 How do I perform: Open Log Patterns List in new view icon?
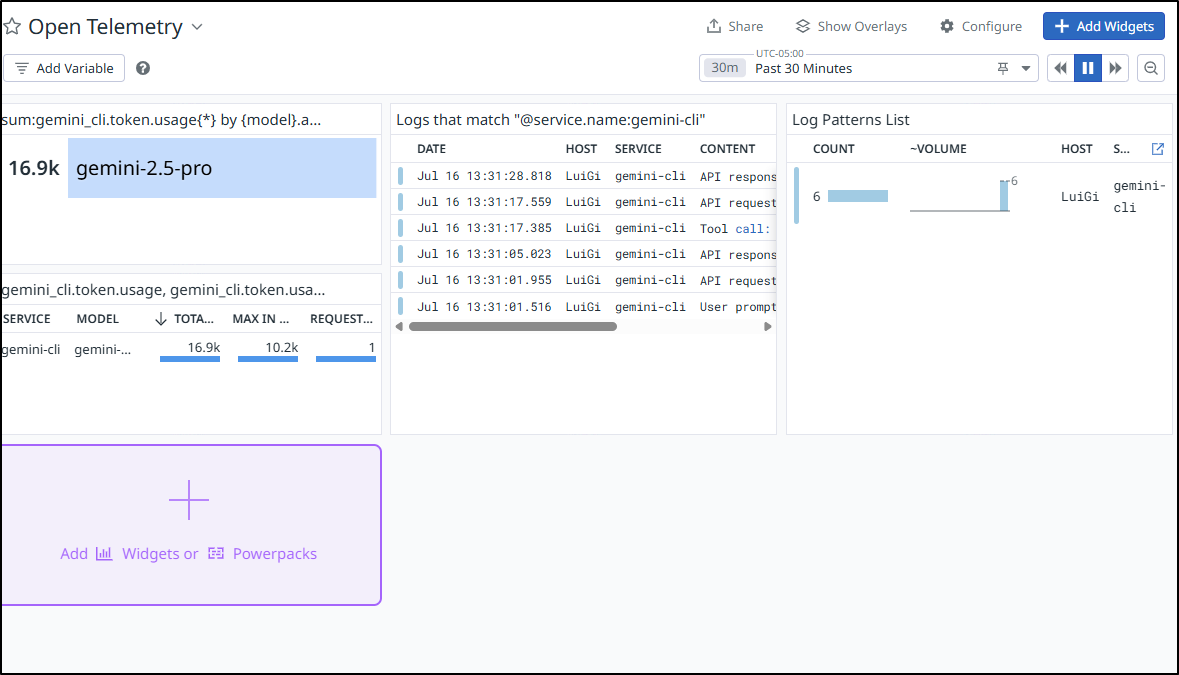1158,149
